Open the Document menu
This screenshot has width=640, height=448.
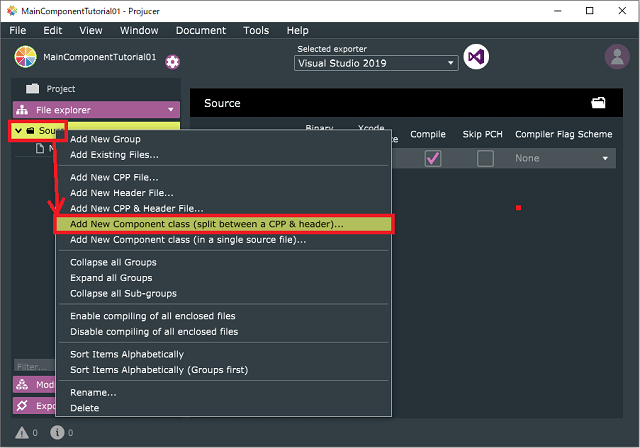point(201,31)
